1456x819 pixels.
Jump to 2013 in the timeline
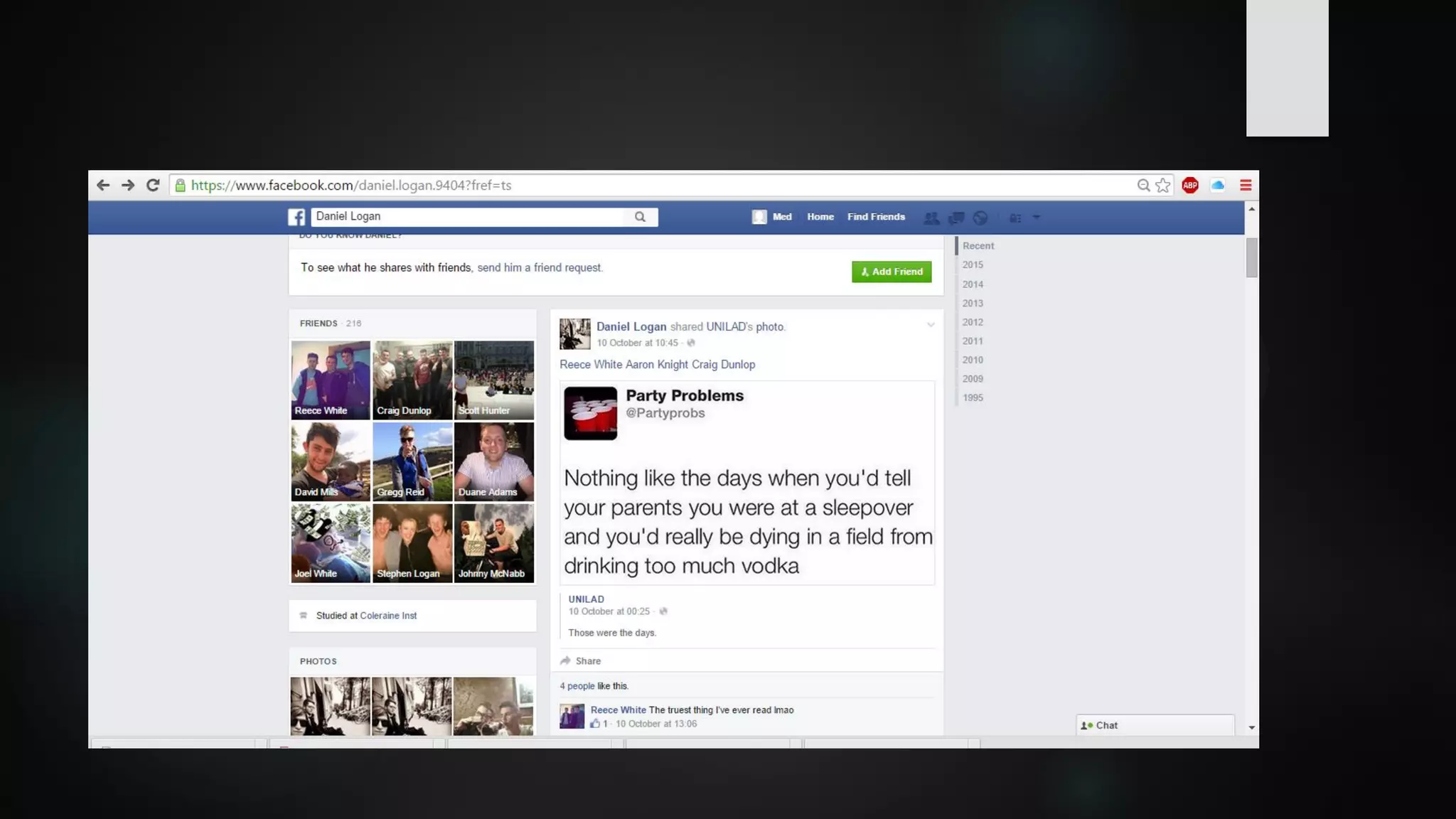point(973,304)
